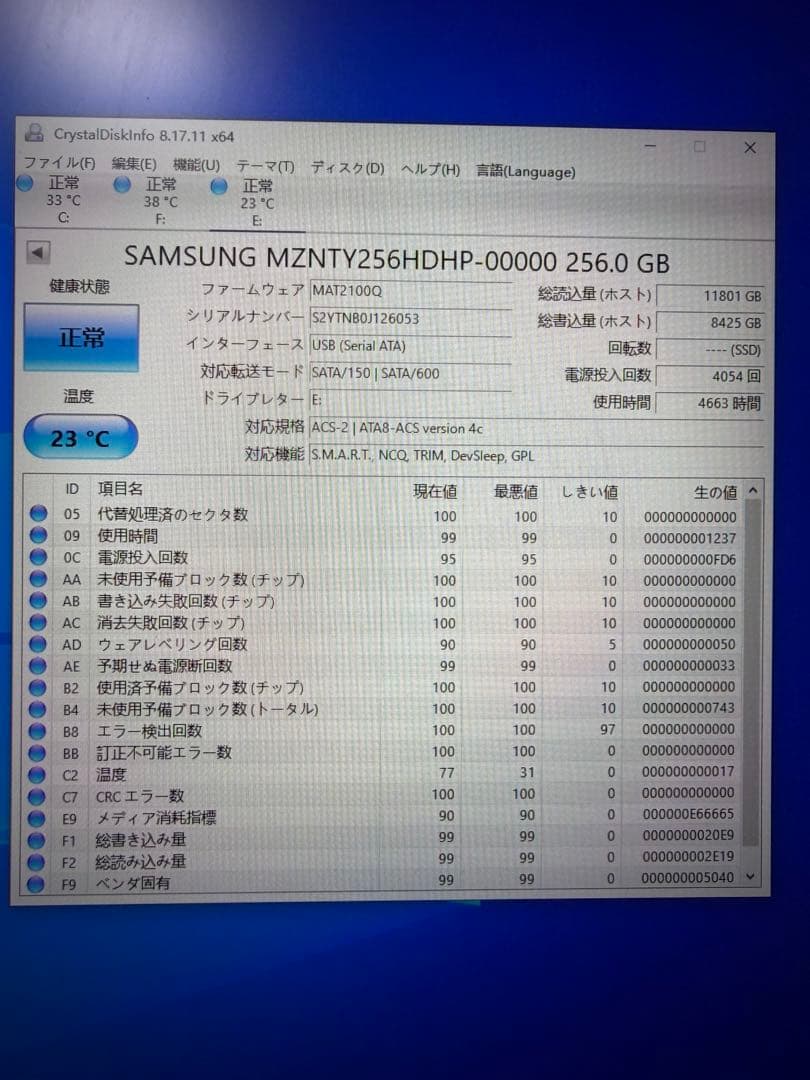The image size is (810, 1080).
Task: Click the previous disk arrow button
Action: click(x=38, y=252)
